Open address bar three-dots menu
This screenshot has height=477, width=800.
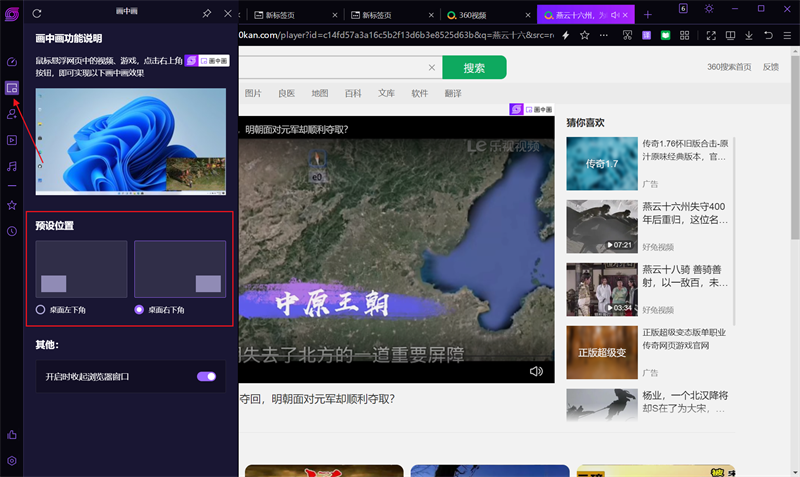tap(604, 35)
